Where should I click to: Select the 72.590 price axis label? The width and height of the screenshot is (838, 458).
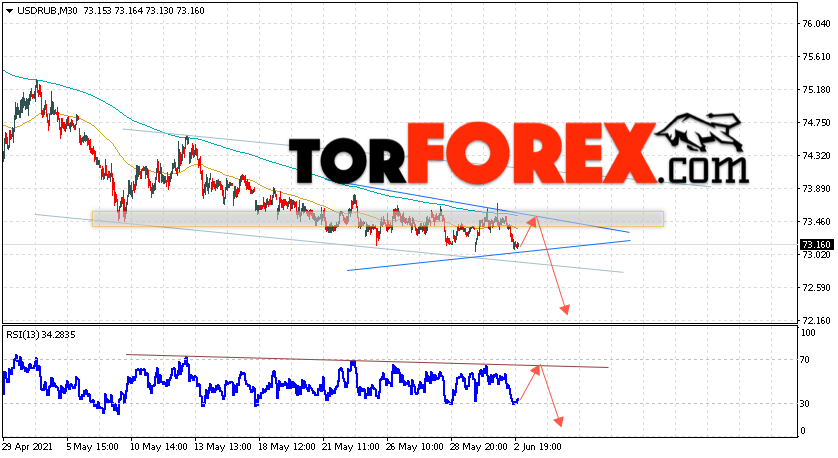coord(817,288)
